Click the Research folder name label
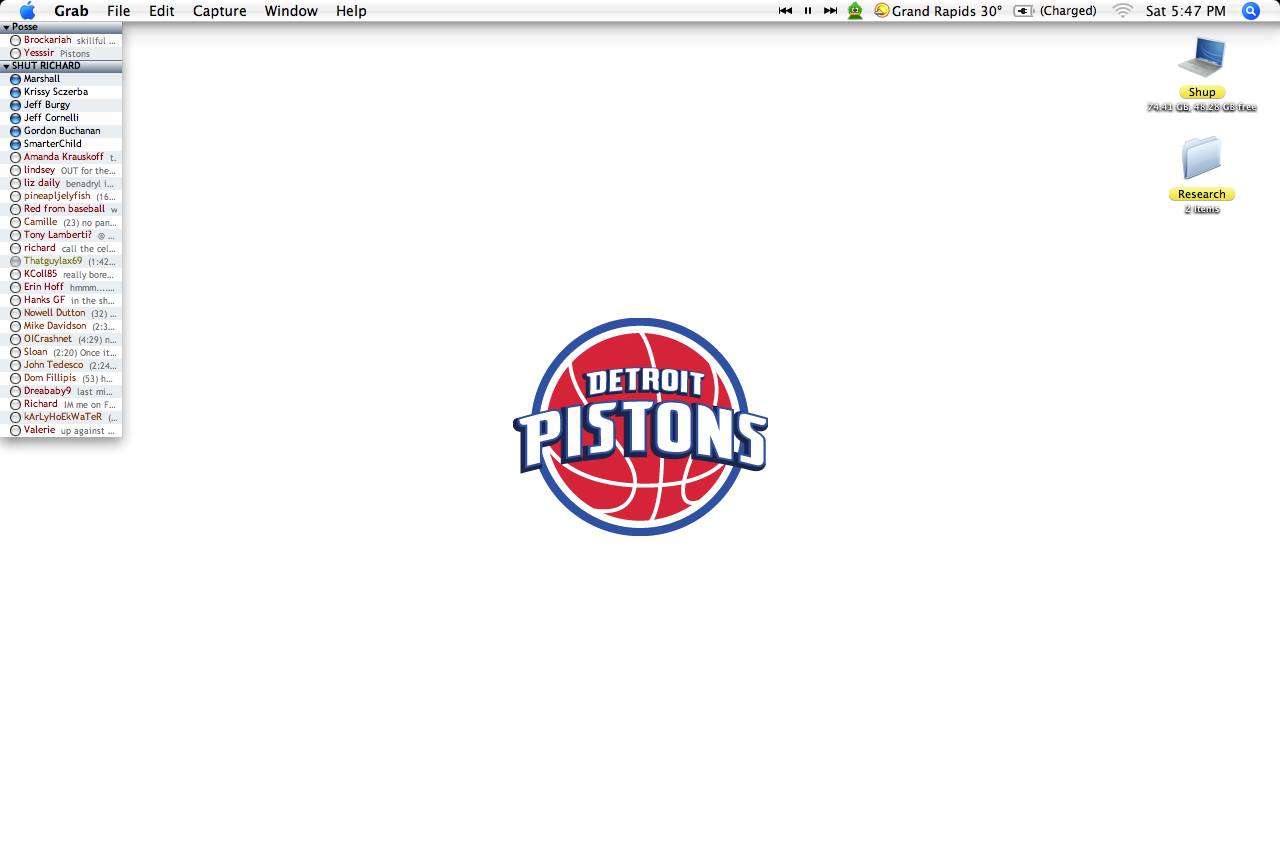The height and width of the screenshot is (854, 1280). pos(1202,194)
